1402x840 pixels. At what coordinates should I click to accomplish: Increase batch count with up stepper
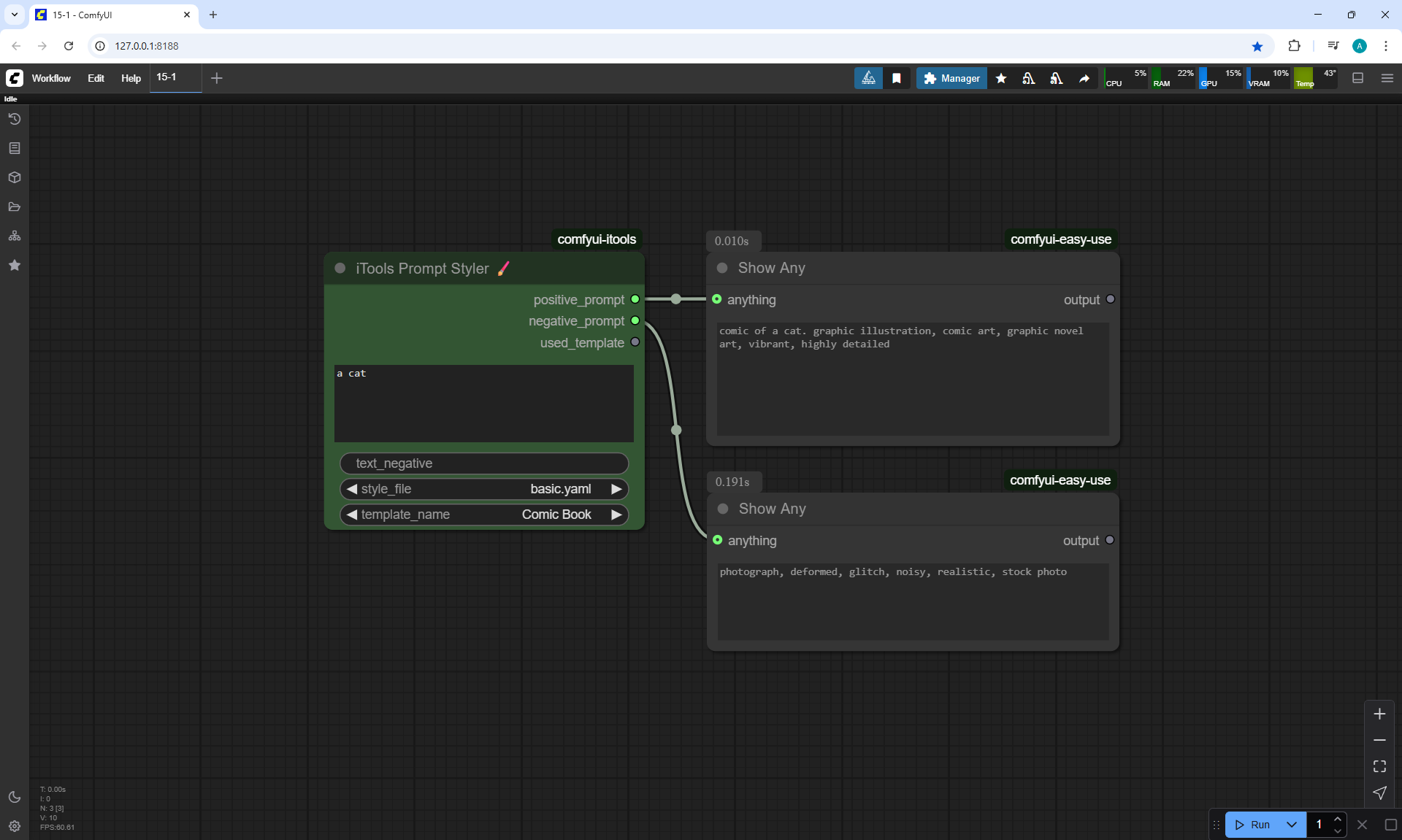(1338, 820)
